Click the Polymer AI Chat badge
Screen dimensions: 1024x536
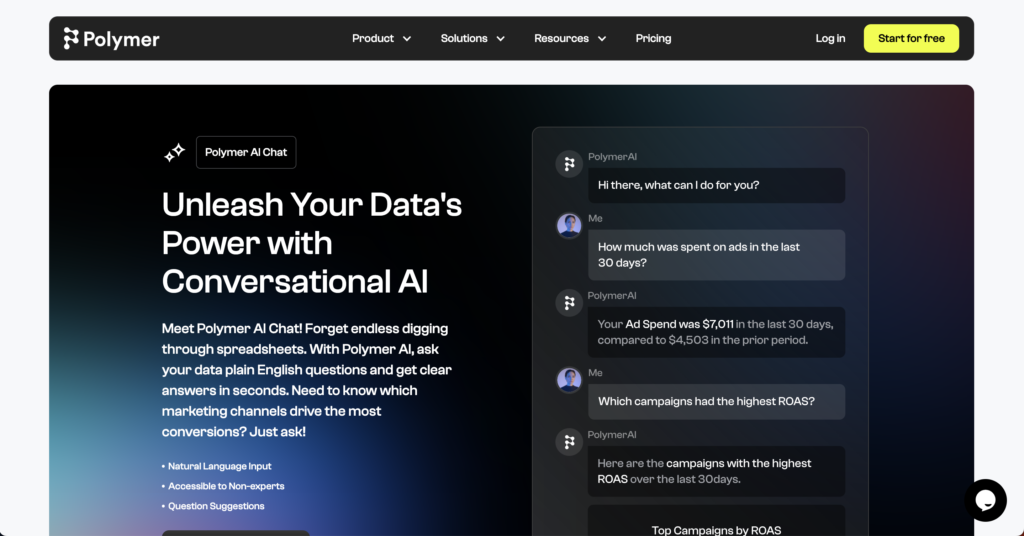point(246,152)
